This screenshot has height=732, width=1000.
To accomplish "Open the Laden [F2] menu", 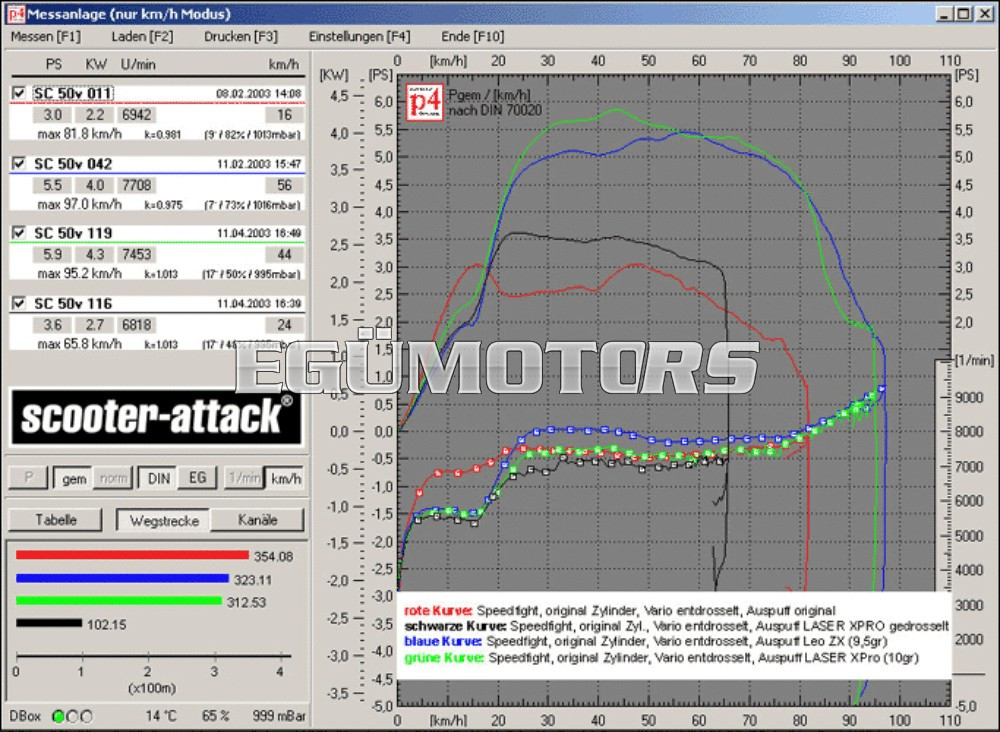I will (142, 37).
